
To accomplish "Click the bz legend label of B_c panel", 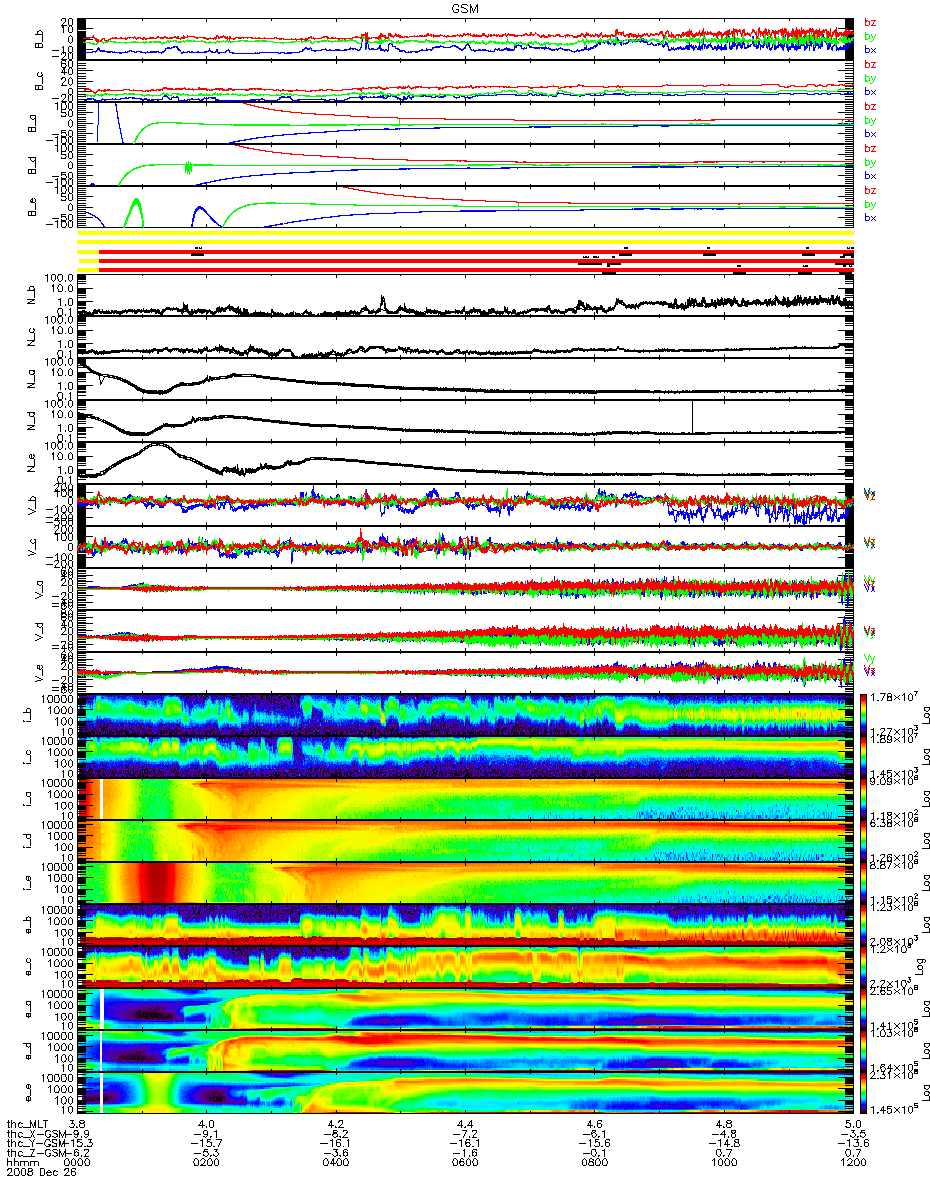I will click(870, 64).
